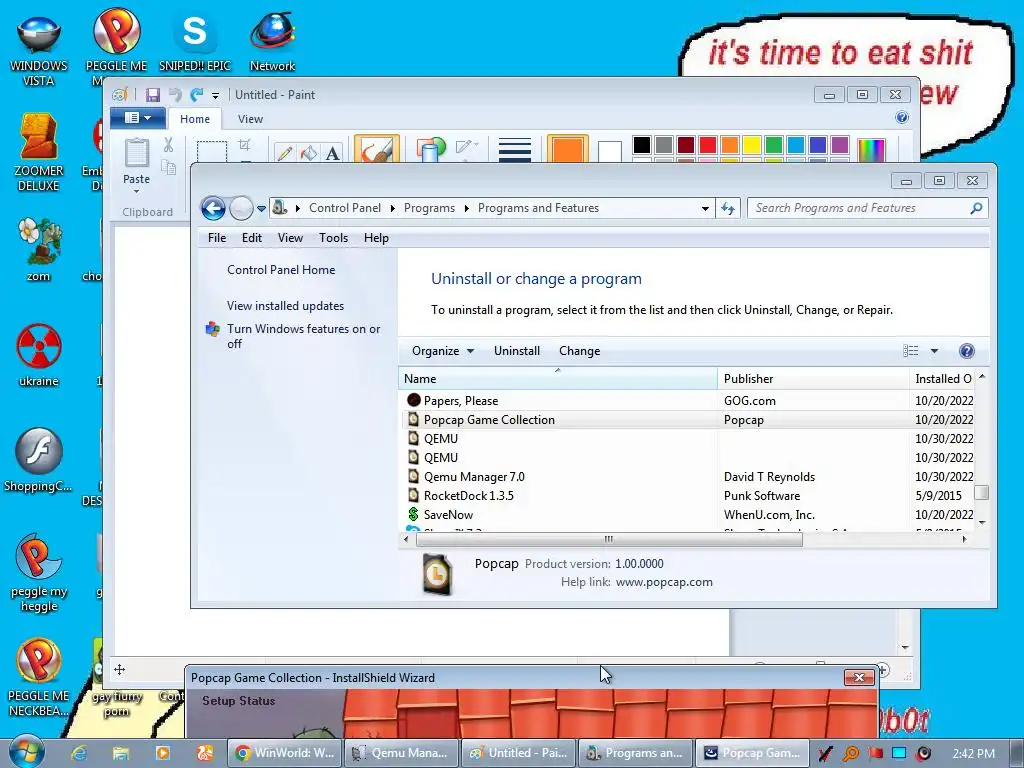Open the line Size picker in Paint
1024x768 pixels.
pos(515,150)
